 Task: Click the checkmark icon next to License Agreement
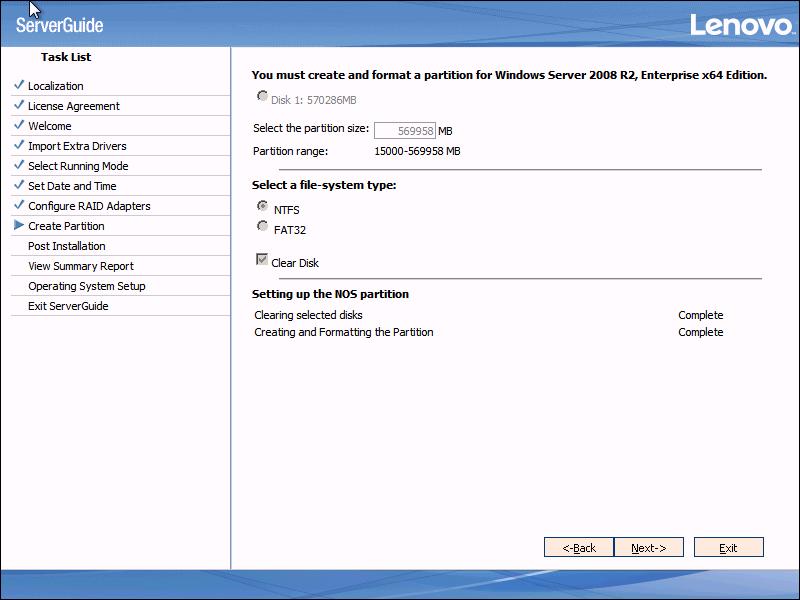pos(19,105)
